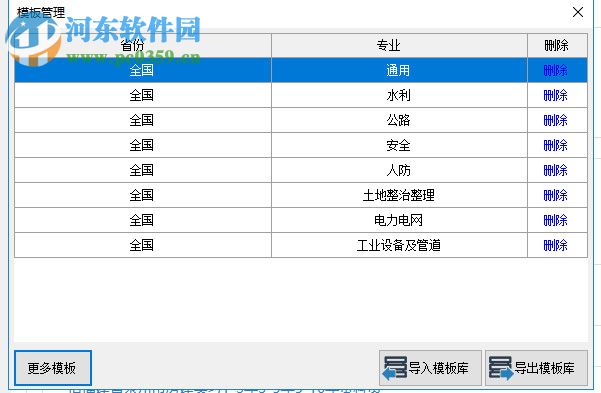Click 全国 in the 水利 row

141,95
